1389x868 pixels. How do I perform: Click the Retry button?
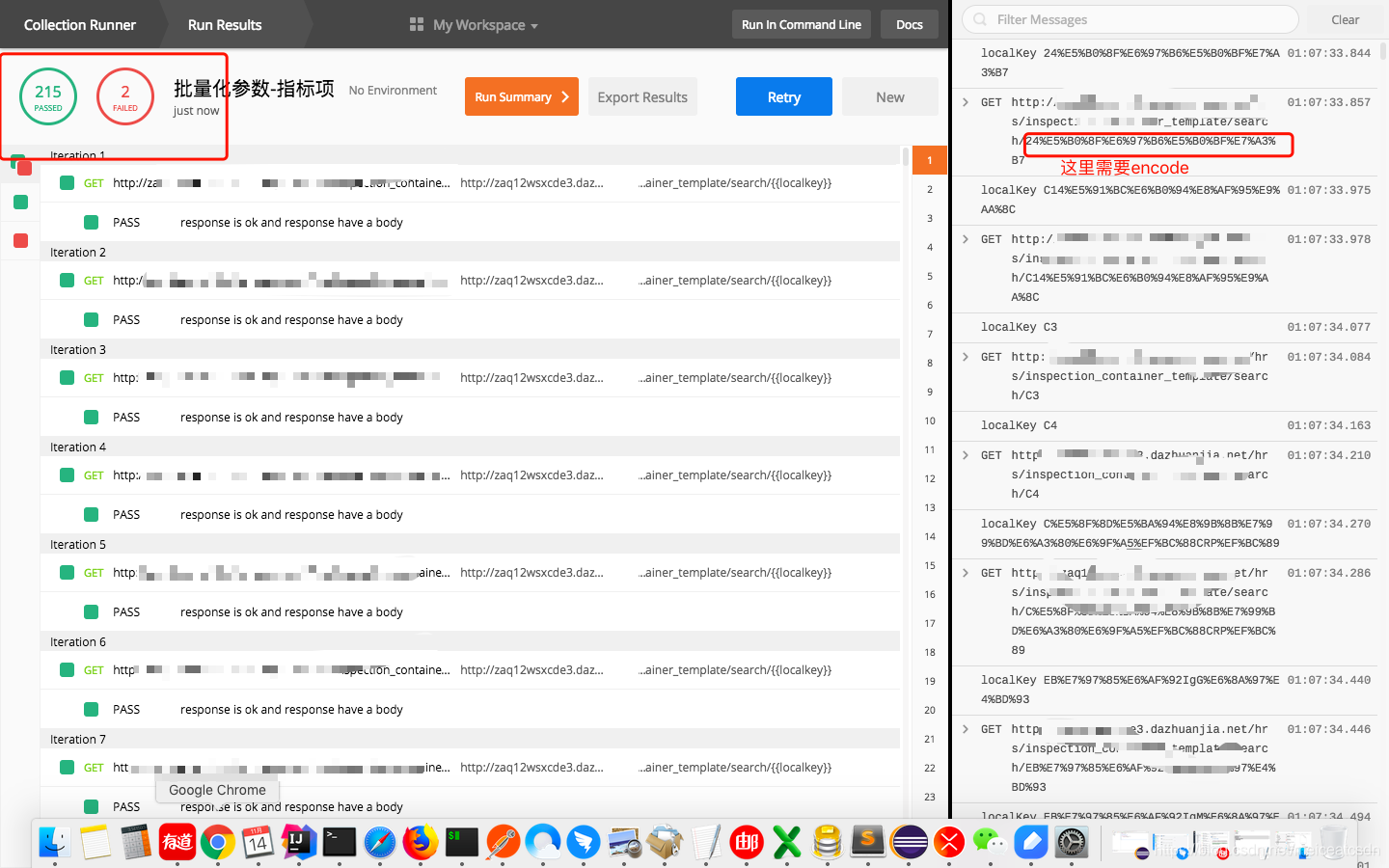click(783, 96)
